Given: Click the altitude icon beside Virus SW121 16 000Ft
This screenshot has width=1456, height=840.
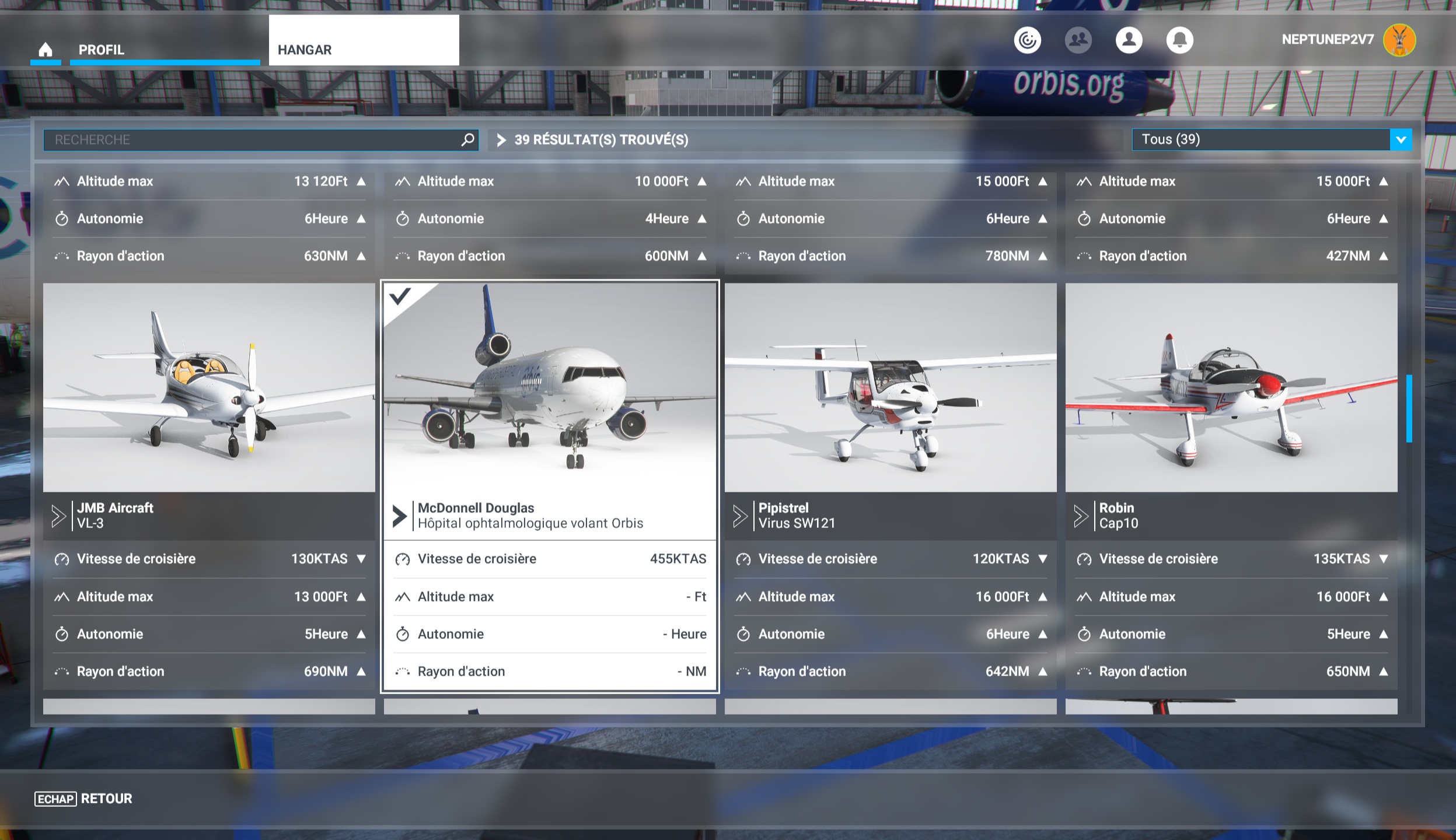Looking at the screenshot, I should click(x=743, y=597).
